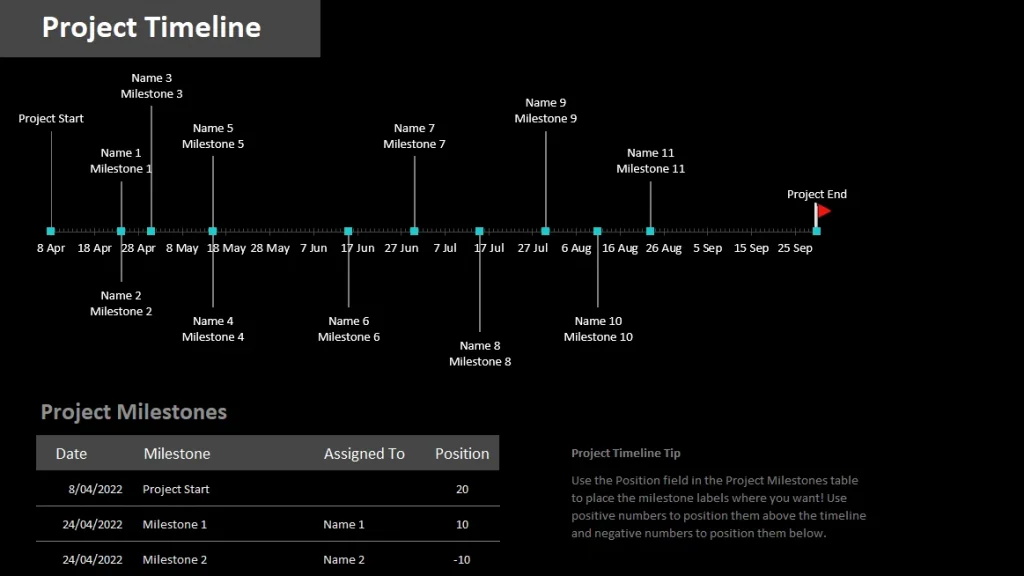This screenshot has height=576, width=1024.
Task: Click the Project Timeline title
Action: click(152, 27)
